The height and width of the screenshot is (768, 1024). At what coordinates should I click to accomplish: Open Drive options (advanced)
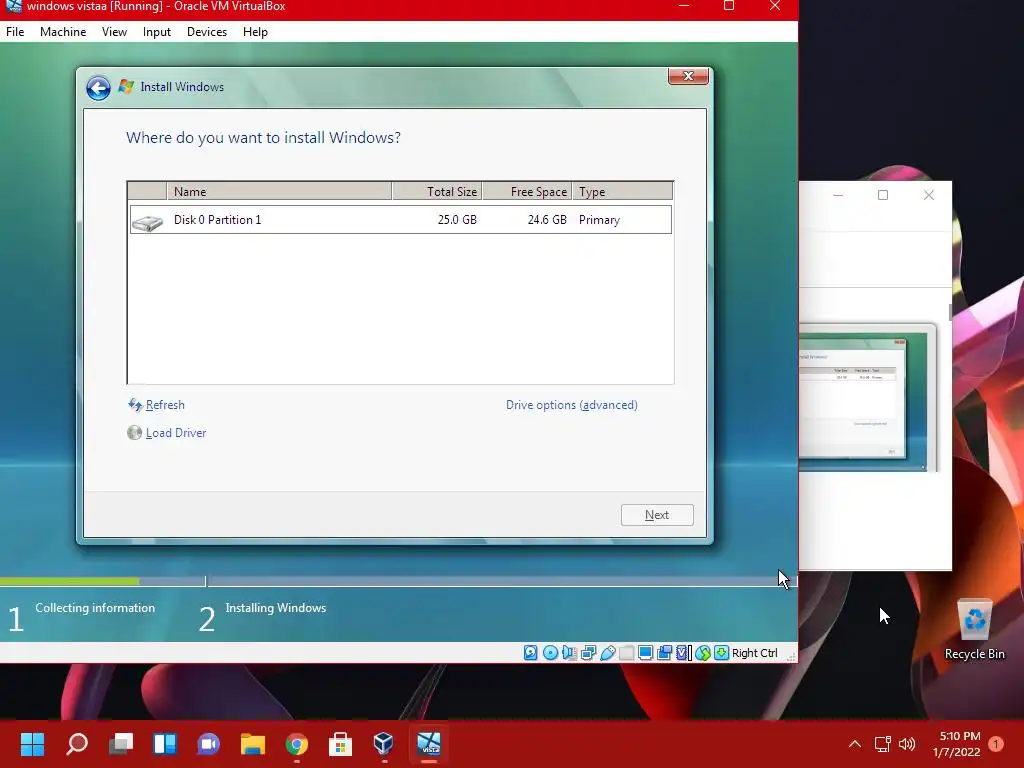point(571,405)
